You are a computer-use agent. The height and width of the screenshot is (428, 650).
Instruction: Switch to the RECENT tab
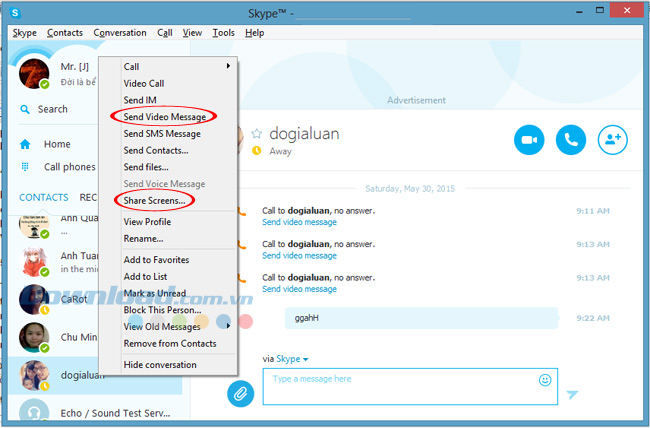pyautogui.click(x=88, y=197)
